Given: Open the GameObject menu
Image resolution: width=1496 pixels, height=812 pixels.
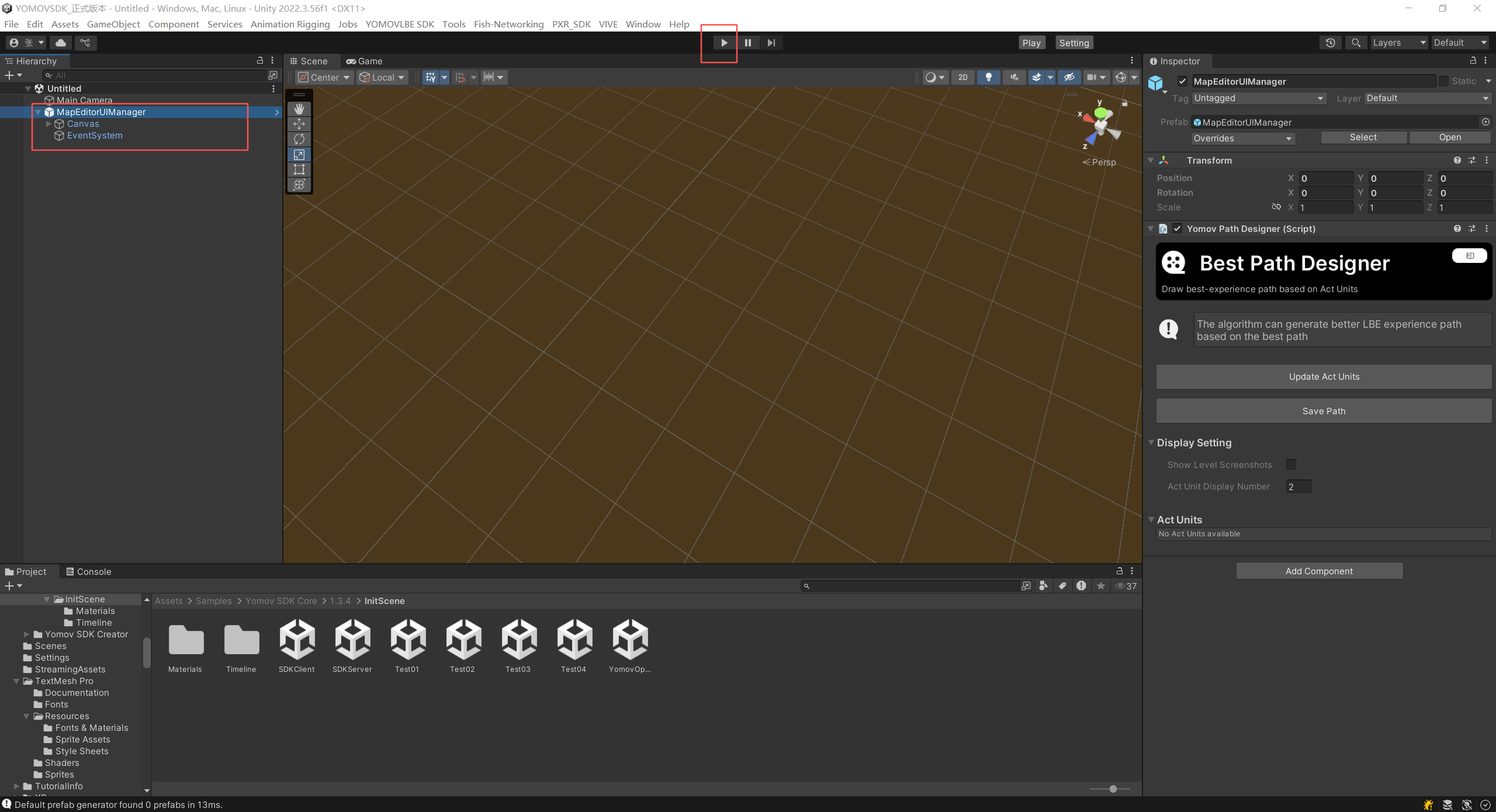Looking at the screenshot, I should coord(113,24).
